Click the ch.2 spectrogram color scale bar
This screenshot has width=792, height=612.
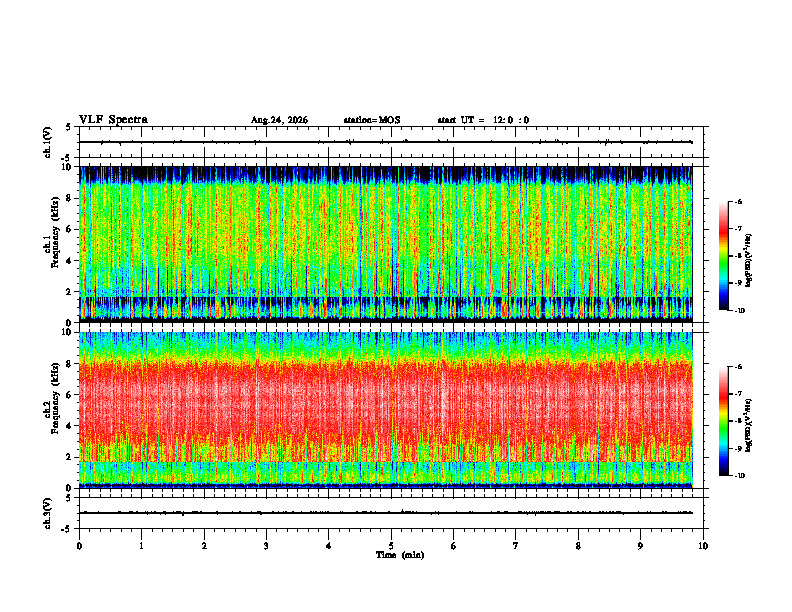click(724, 421)
